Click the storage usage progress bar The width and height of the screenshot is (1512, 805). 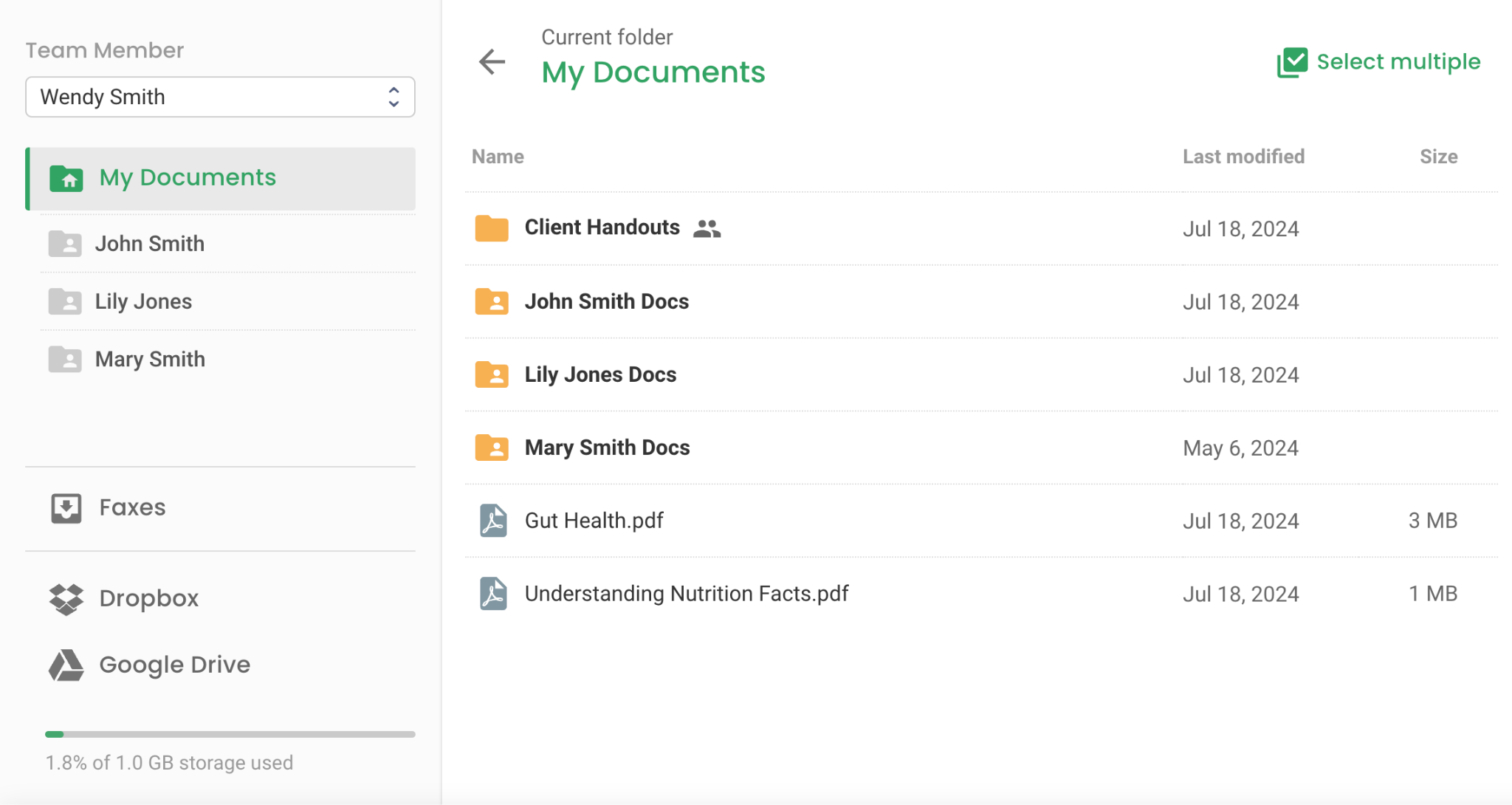[x=230, y=734]
